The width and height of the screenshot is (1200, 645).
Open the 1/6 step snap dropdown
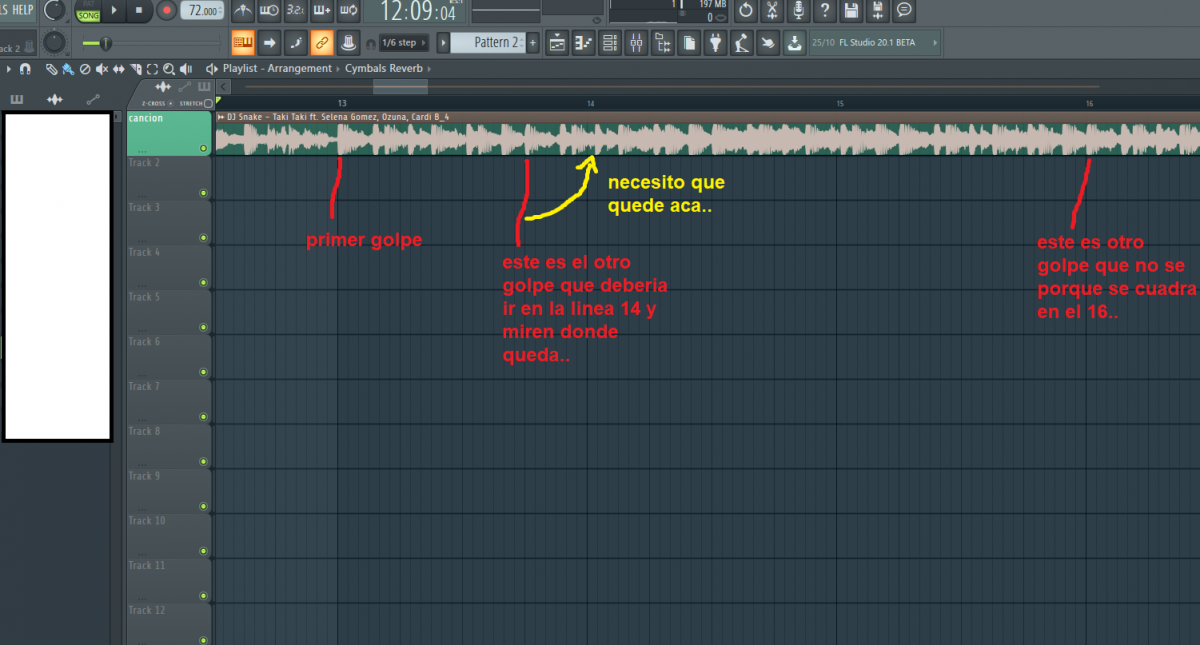point(404,43)
